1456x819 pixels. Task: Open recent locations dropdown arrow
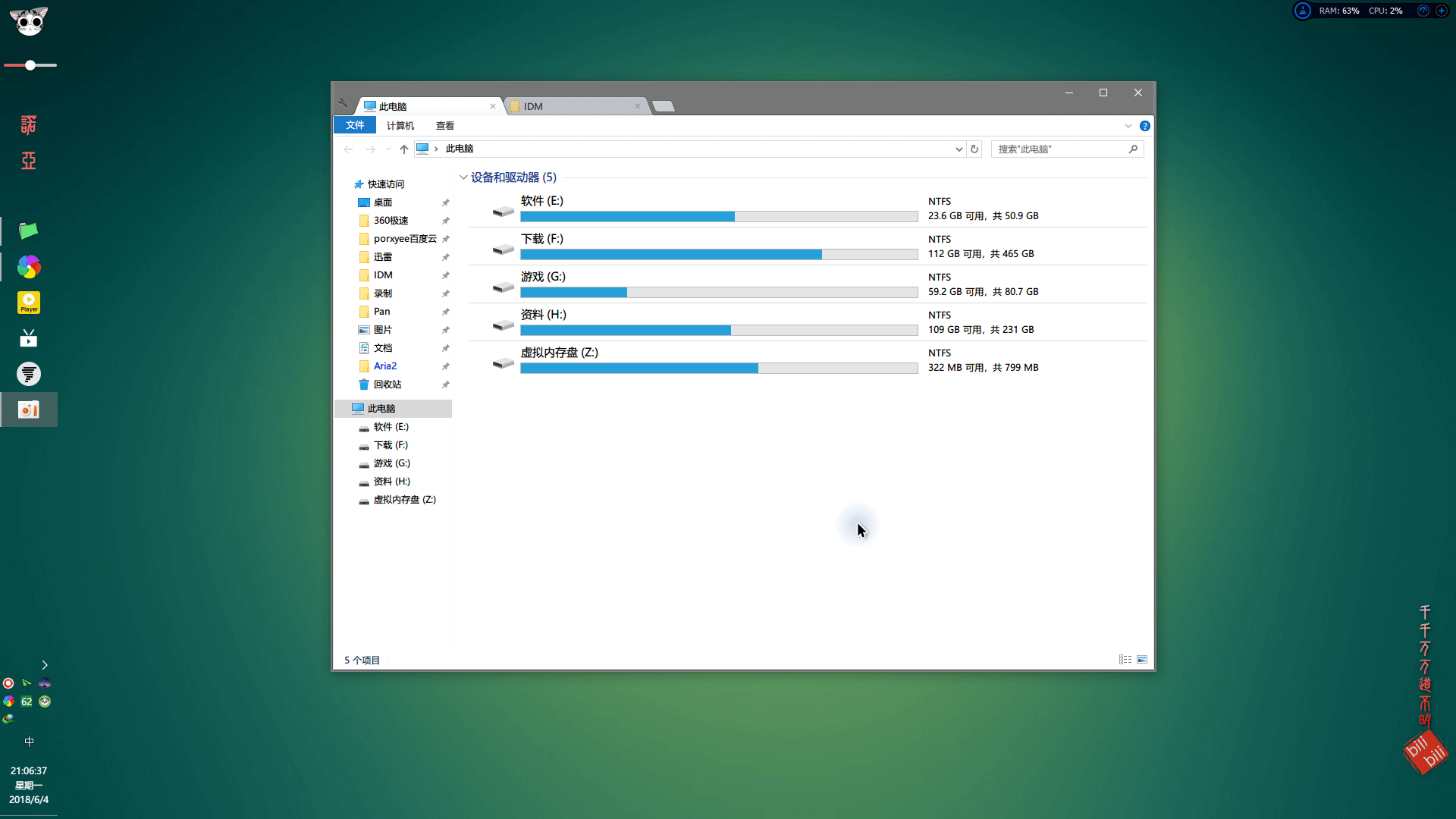(388, 149)
